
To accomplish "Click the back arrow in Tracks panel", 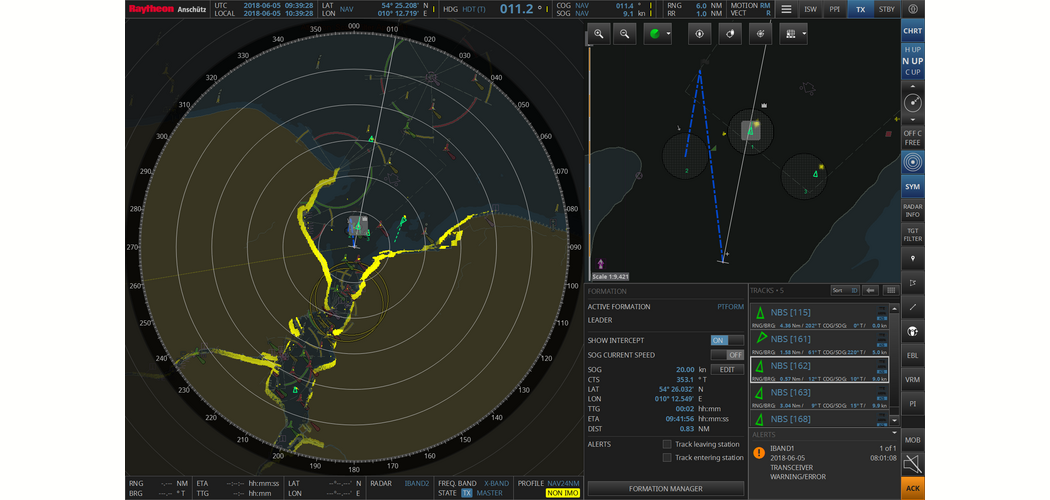I will coord(871,290).
